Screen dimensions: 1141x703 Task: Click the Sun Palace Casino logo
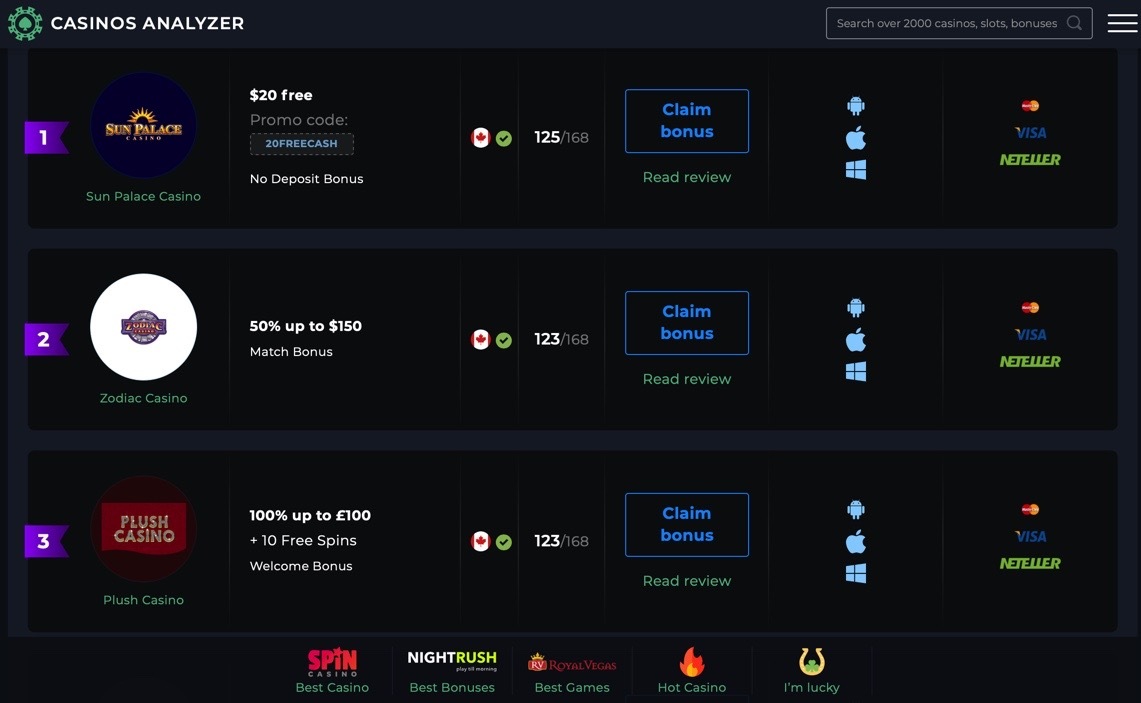coord(143,125)
